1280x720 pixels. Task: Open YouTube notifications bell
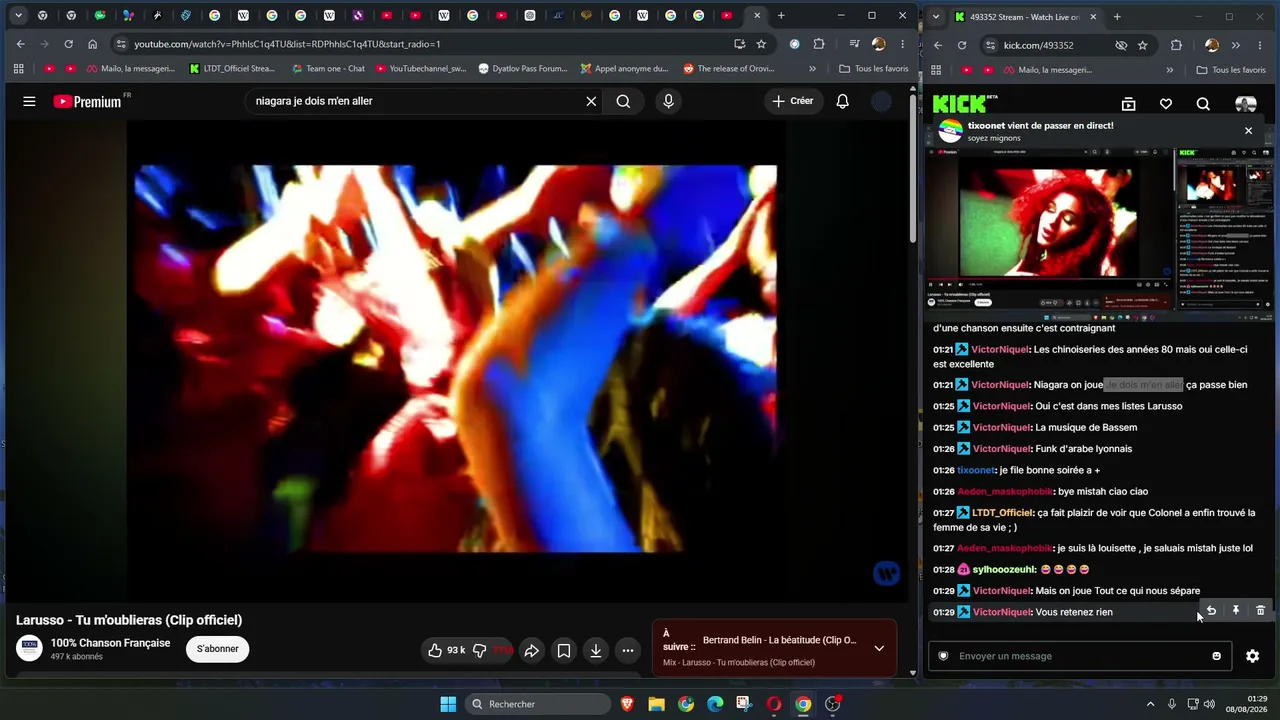842,101
